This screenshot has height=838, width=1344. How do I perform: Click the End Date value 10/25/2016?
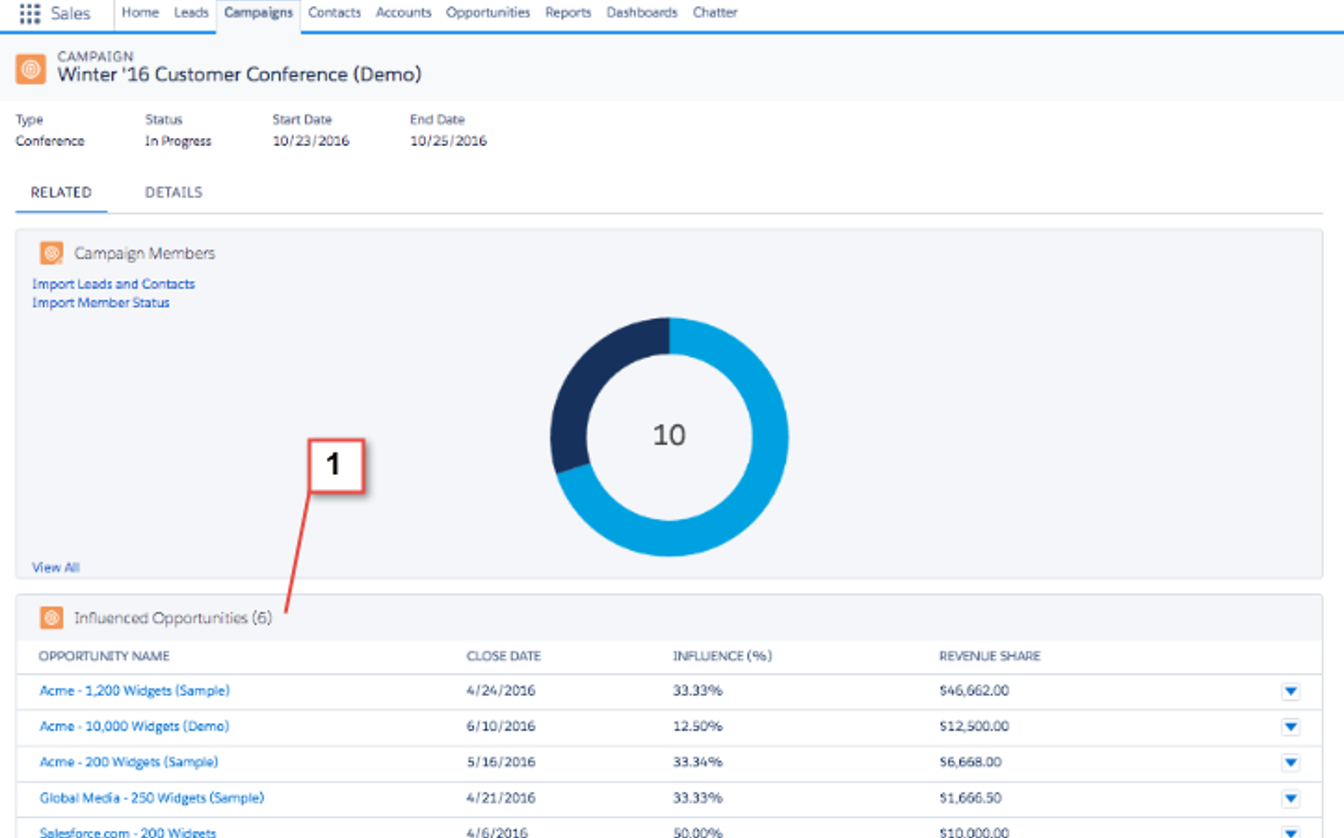(448, 141)
